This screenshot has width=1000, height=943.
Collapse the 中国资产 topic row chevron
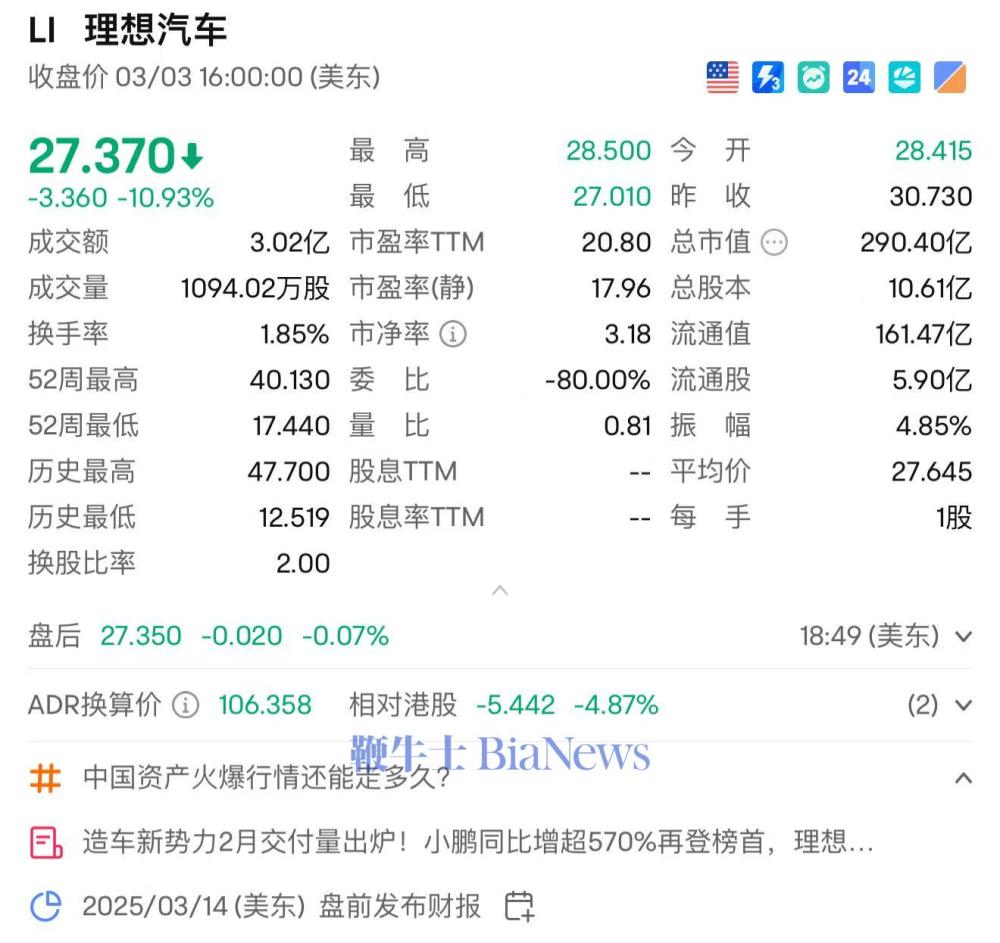(x=964, y=778)
